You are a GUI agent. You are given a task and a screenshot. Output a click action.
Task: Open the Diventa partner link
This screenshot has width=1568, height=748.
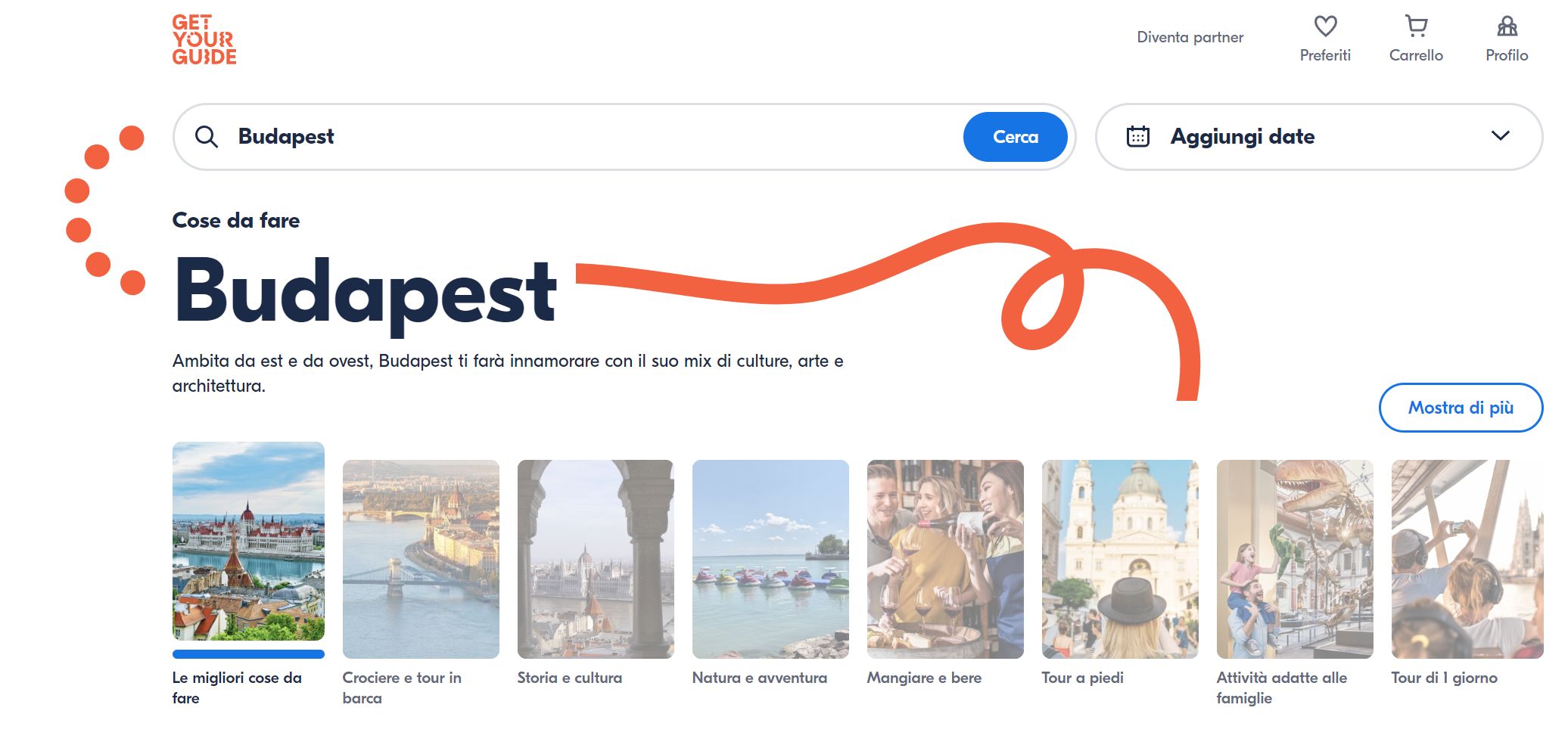click(1190, 37)
